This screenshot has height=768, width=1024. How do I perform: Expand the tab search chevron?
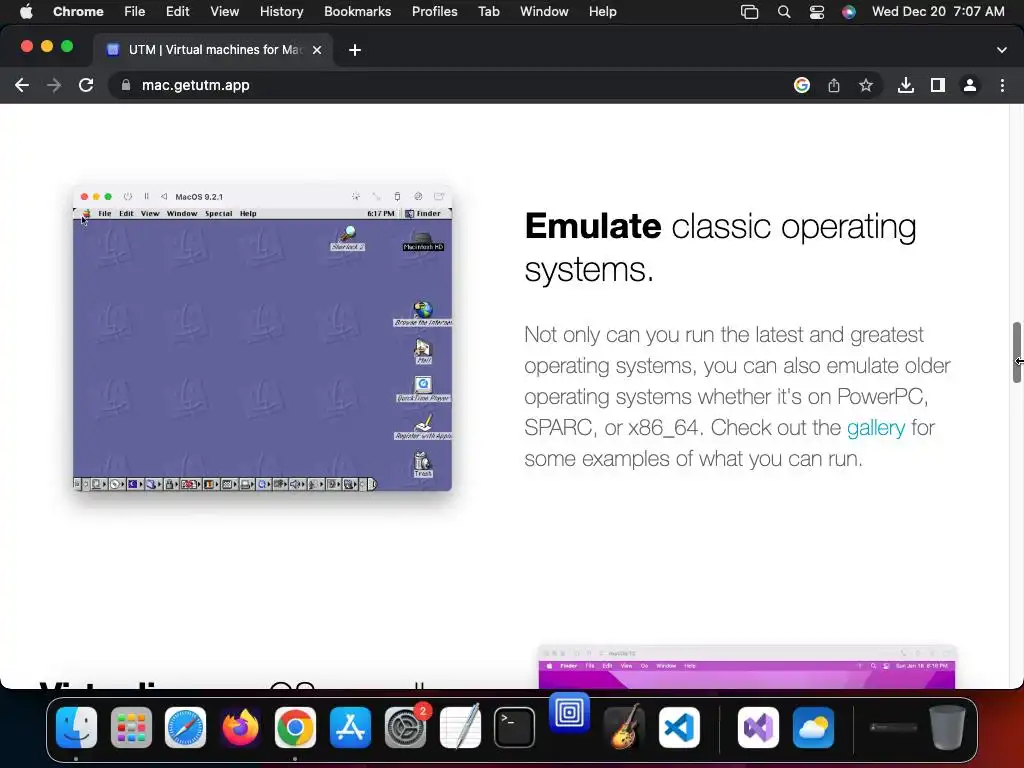(x=1002, y=50)
